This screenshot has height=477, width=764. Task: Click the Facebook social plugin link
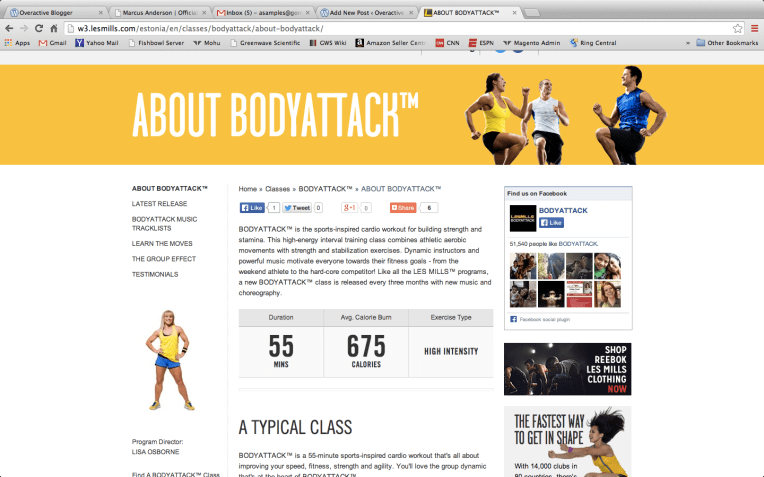tap(544, 320)
